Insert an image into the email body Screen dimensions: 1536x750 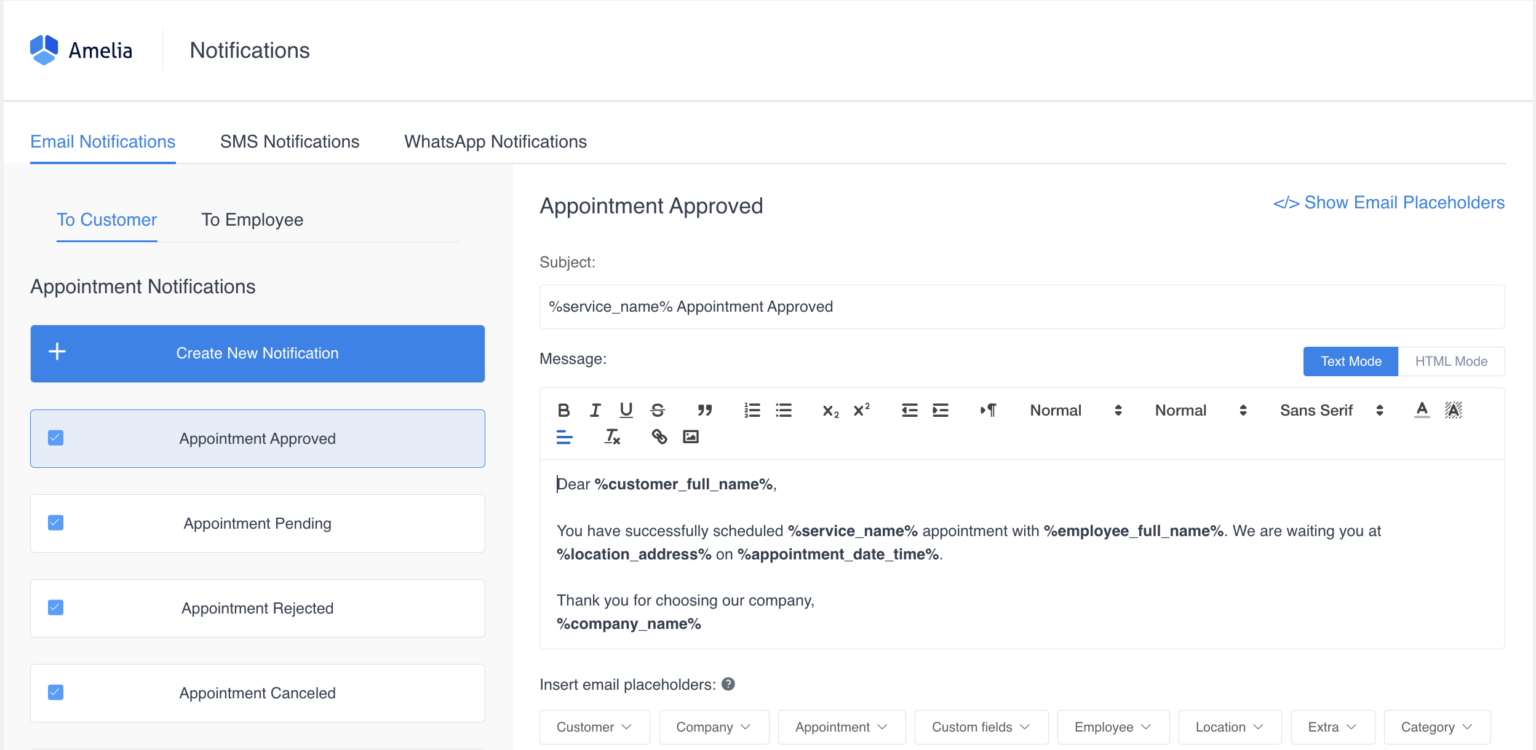690,436
